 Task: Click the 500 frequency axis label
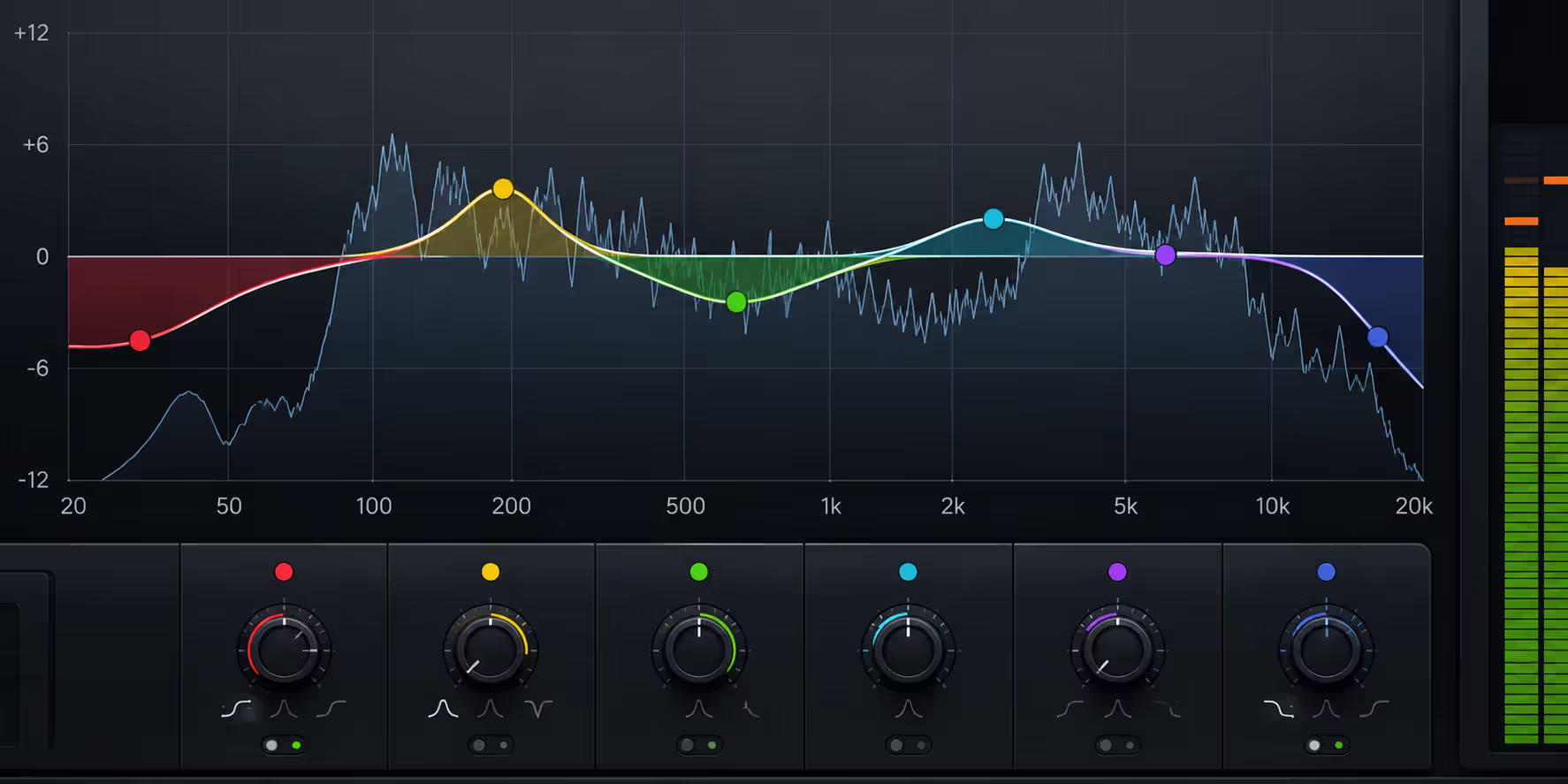coord(686,506)
